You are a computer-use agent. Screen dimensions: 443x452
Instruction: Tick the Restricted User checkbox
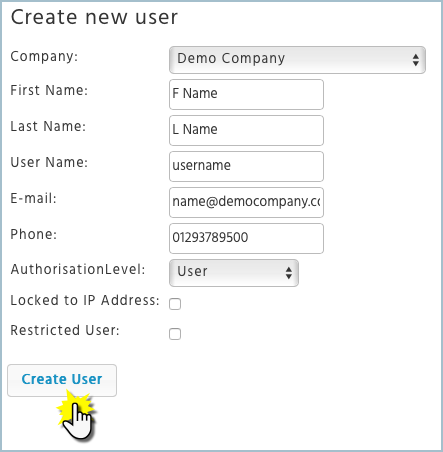click(175, 334)
